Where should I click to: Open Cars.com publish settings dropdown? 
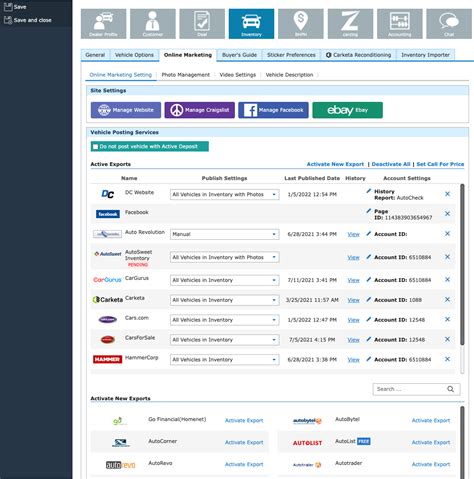point(224,320)
